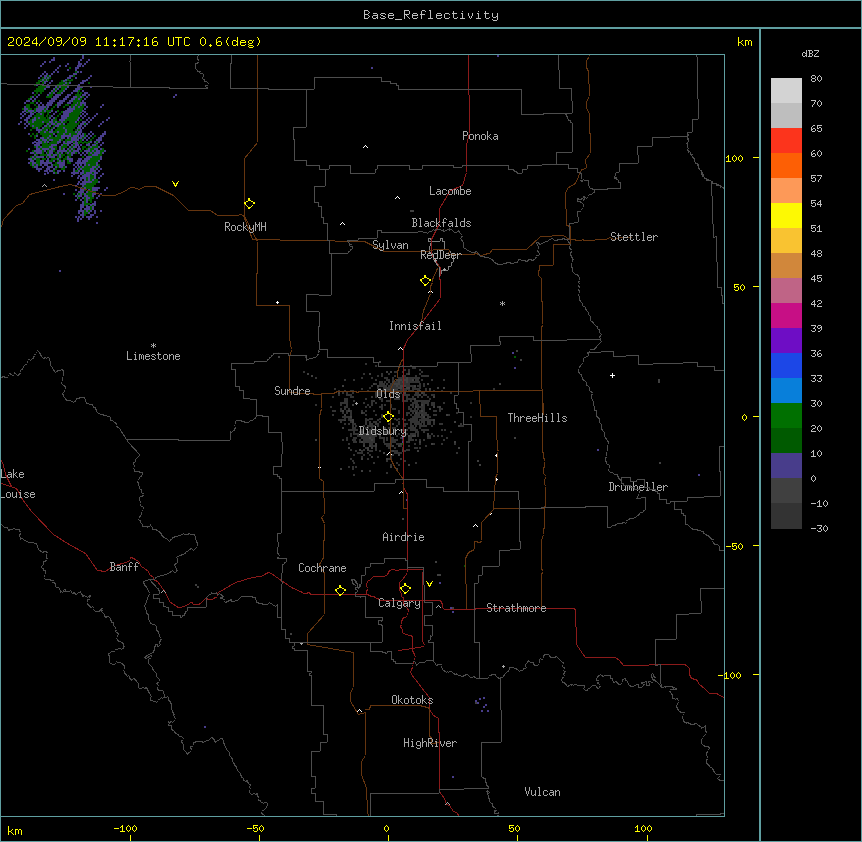Click the yellow diamond marker below Cochrane
862x842 pixels.
tap(340, 590)
